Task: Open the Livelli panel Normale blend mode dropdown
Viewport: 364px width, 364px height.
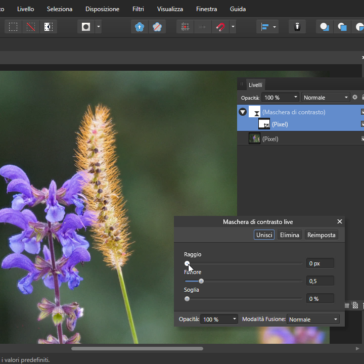Action: tap(325, 97)
